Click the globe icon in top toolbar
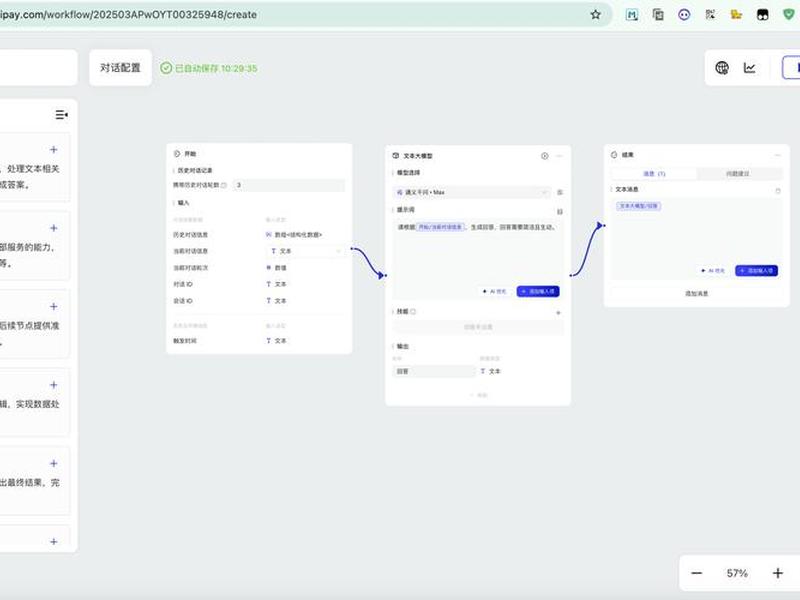 (722, 68)
